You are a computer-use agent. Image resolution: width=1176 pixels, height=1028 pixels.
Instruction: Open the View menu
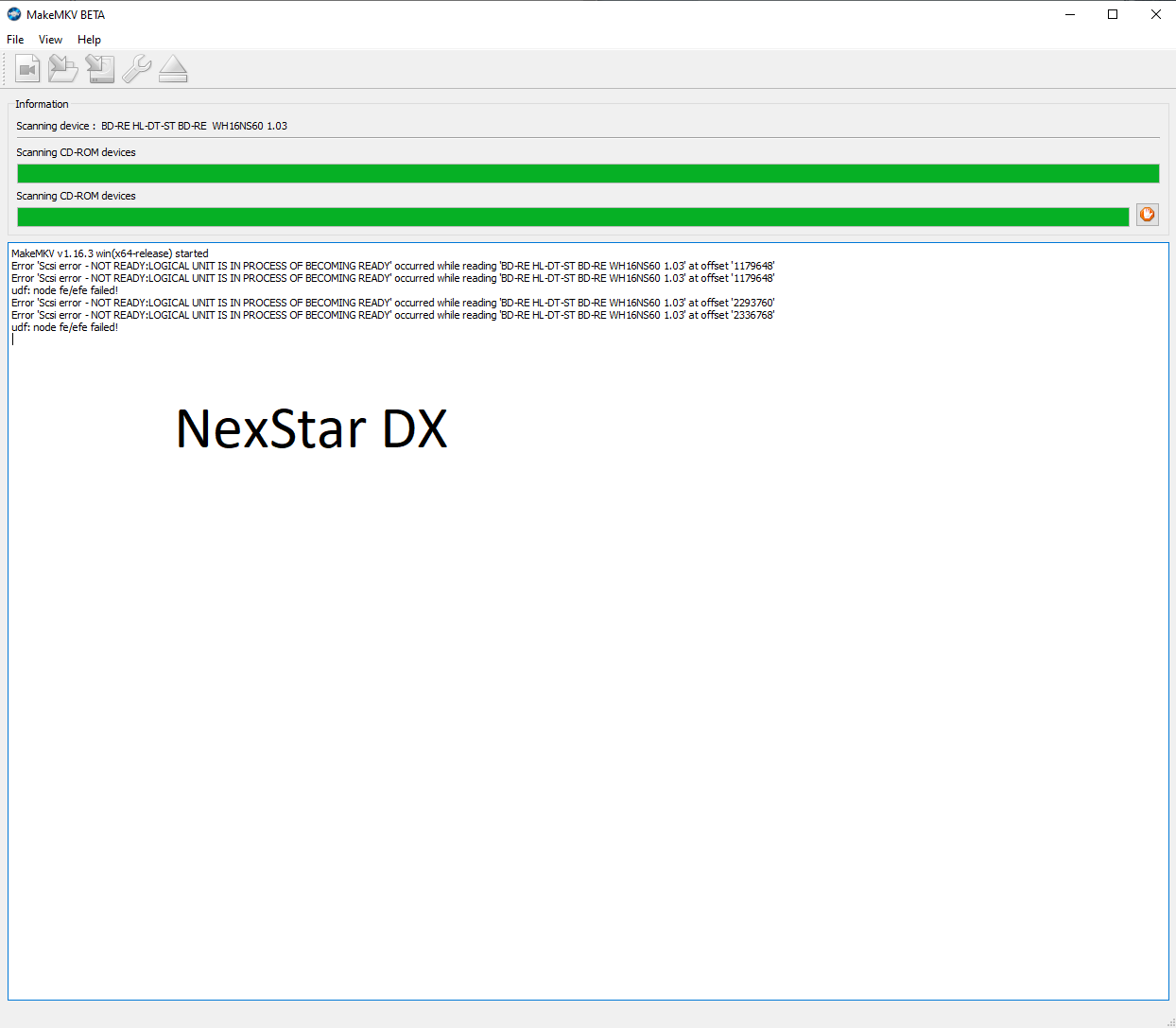50,40
